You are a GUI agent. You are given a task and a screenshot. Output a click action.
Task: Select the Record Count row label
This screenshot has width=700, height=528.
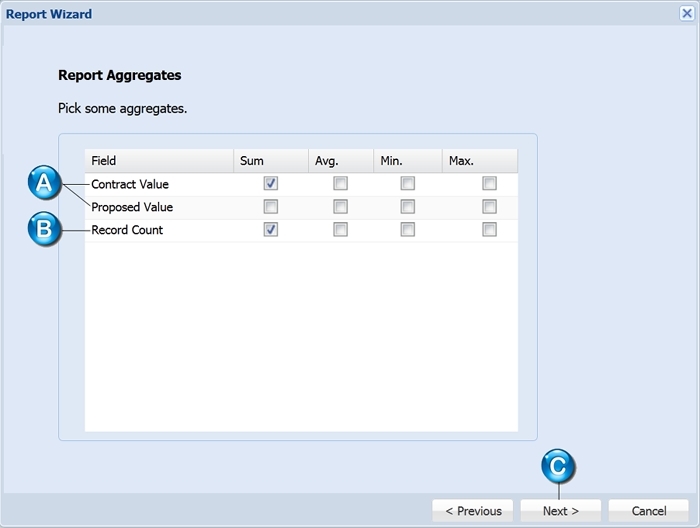pos(127,230)
